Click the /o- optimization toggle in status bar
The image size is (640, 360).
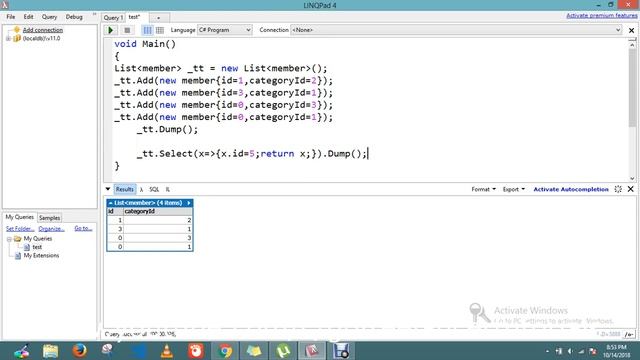[629, 334]
